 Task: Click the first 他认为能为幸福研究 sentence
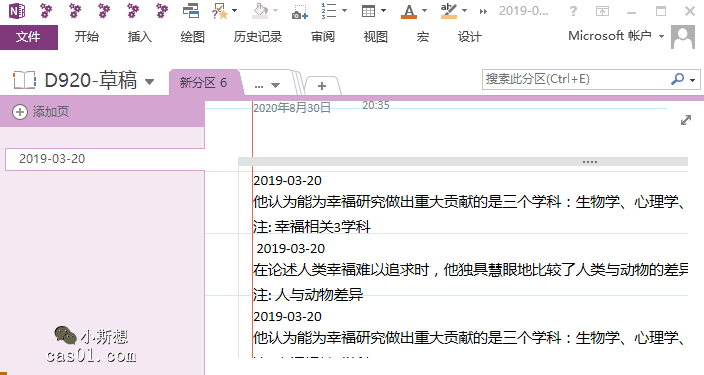[469, 202]
